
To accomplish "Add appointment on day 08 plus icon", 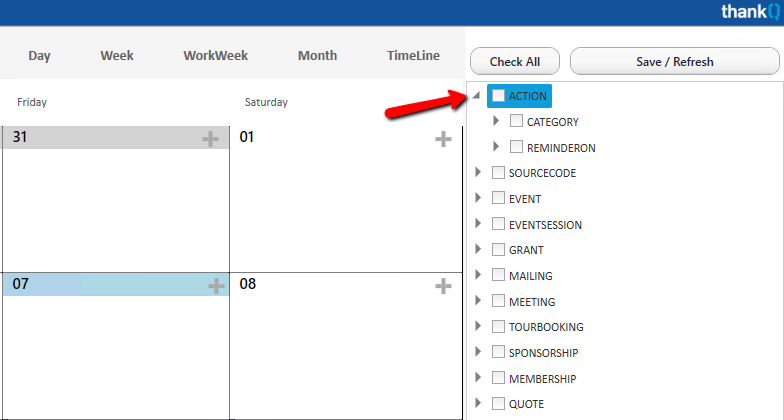I will point(444,286).
